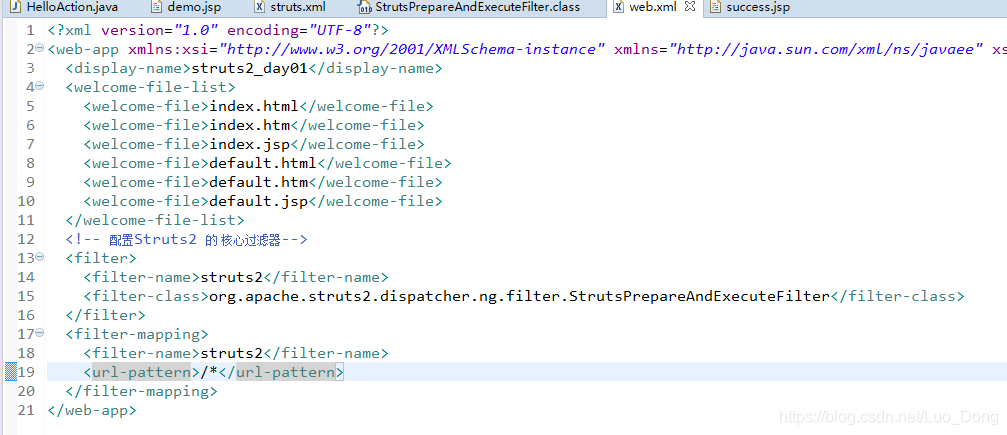This screenshot has height=435, width=1007.
Task: Open the StrutsPrepareAndExecuteFilter.class tab
Action: click(469, 8)
